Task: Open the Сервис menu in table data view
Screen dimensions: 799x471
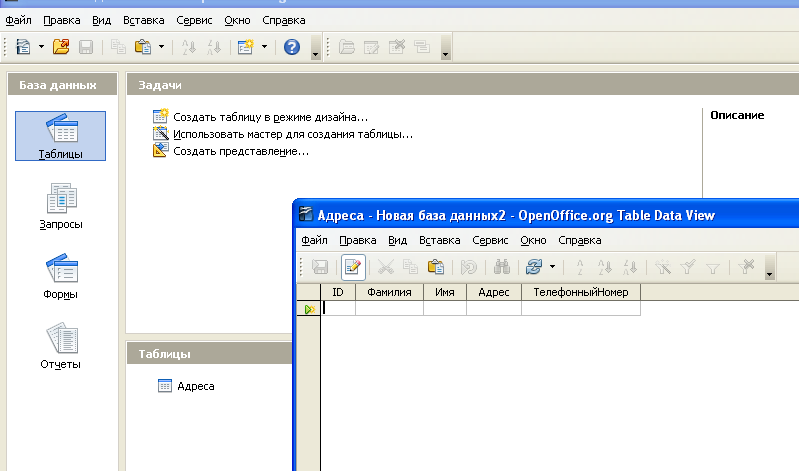Action: coord(490,240)
